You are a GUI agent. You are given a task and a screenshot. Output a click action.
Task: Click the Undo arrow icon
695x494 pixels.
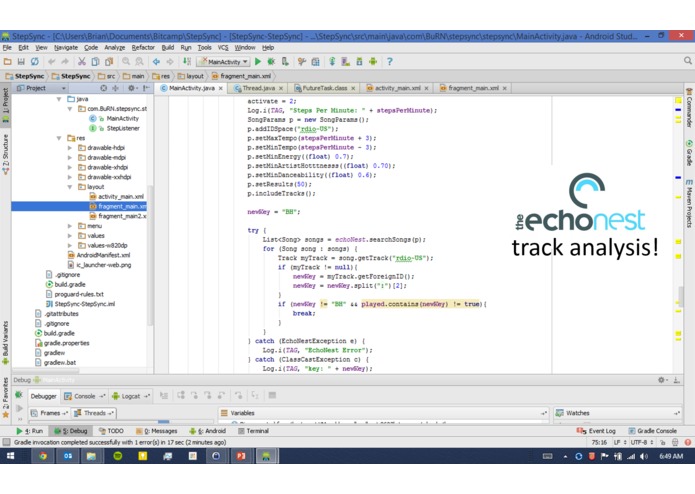pos(52,62)
